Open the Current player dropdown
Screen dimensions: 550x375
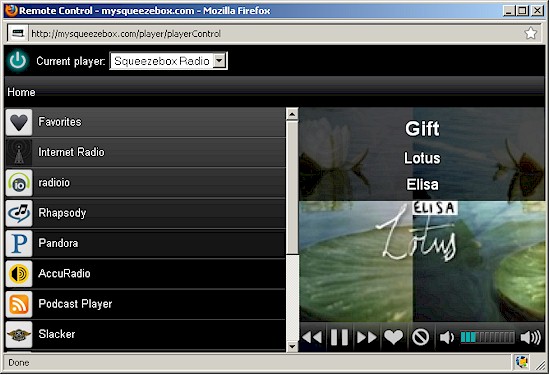[x=169, y=61]
